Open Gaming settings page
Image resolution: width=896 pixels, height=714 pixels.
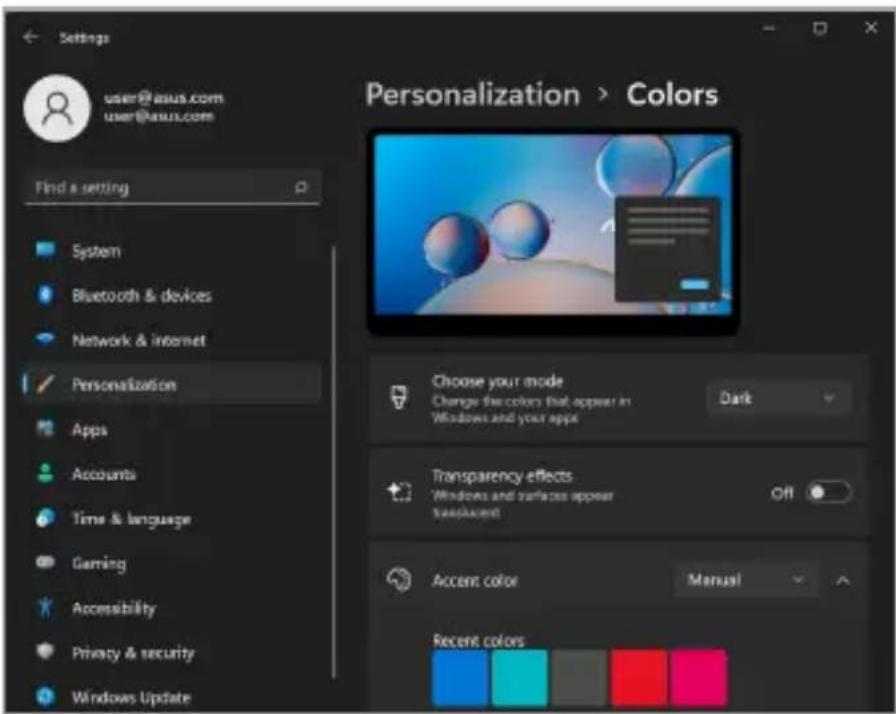(171, 563)
